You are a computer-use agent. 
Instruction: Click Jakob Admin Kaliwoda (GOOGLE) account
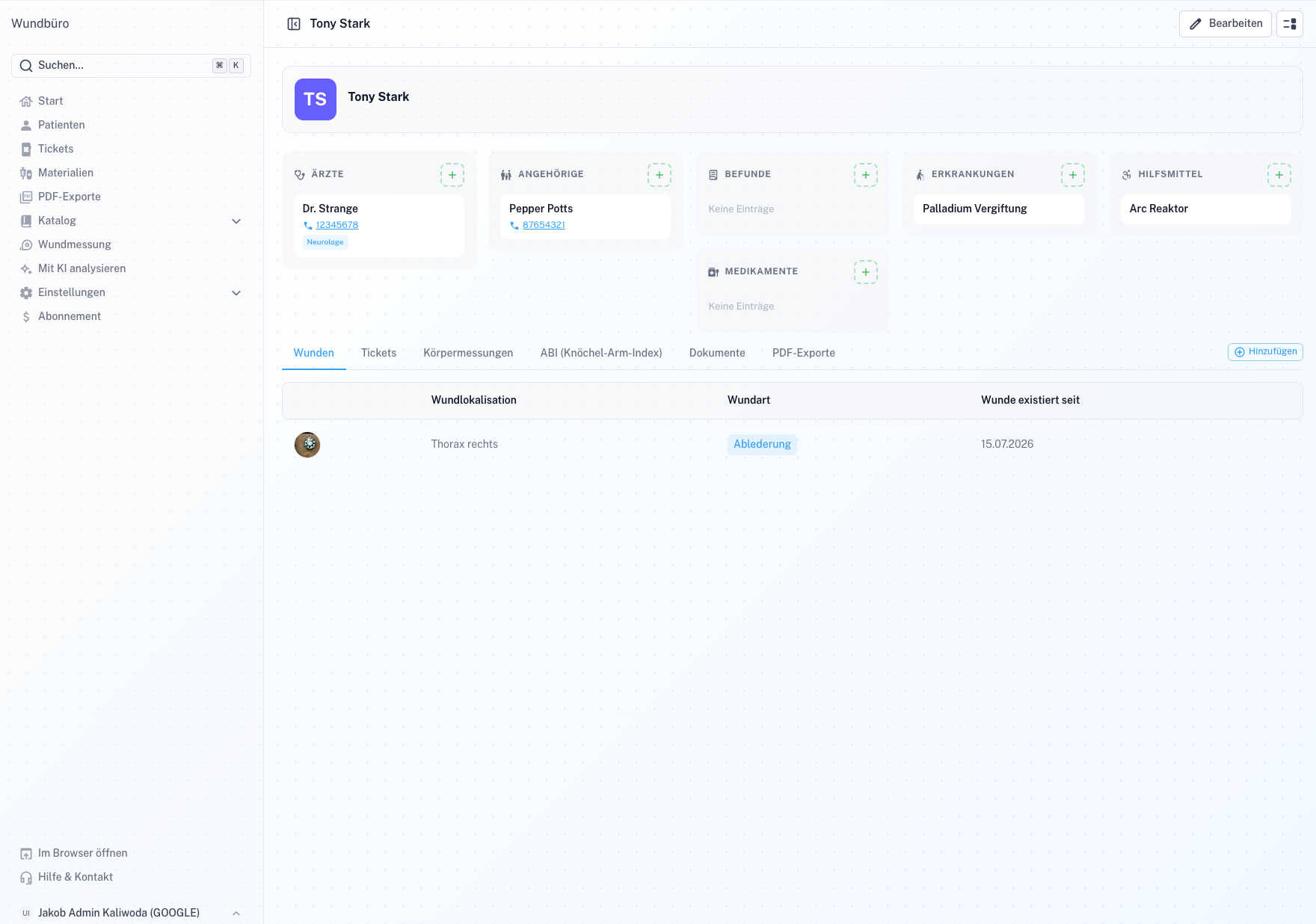click(131, 913)
